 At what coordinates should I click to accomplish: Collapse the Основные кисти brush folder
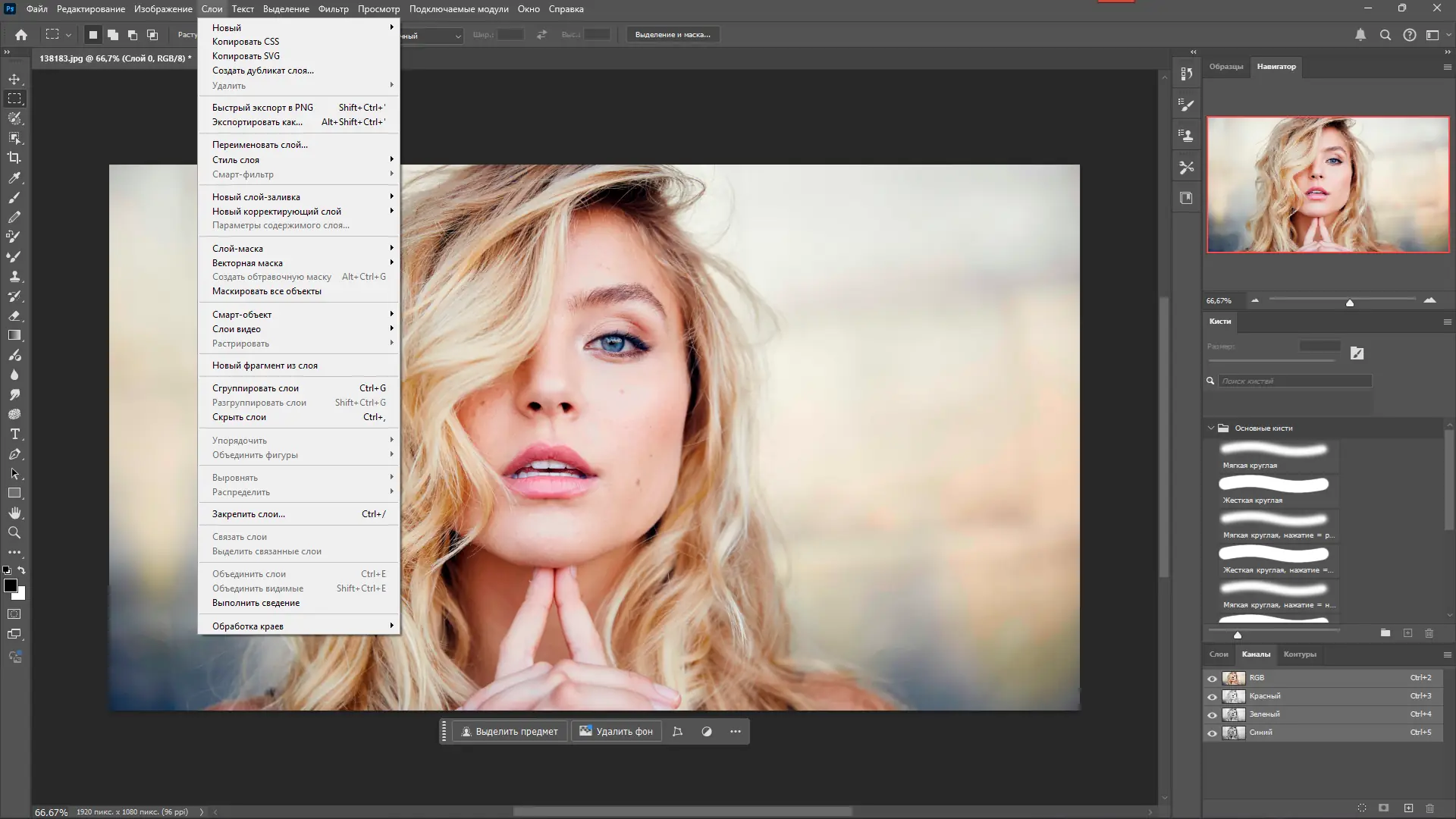click(x=1211, y=428)
